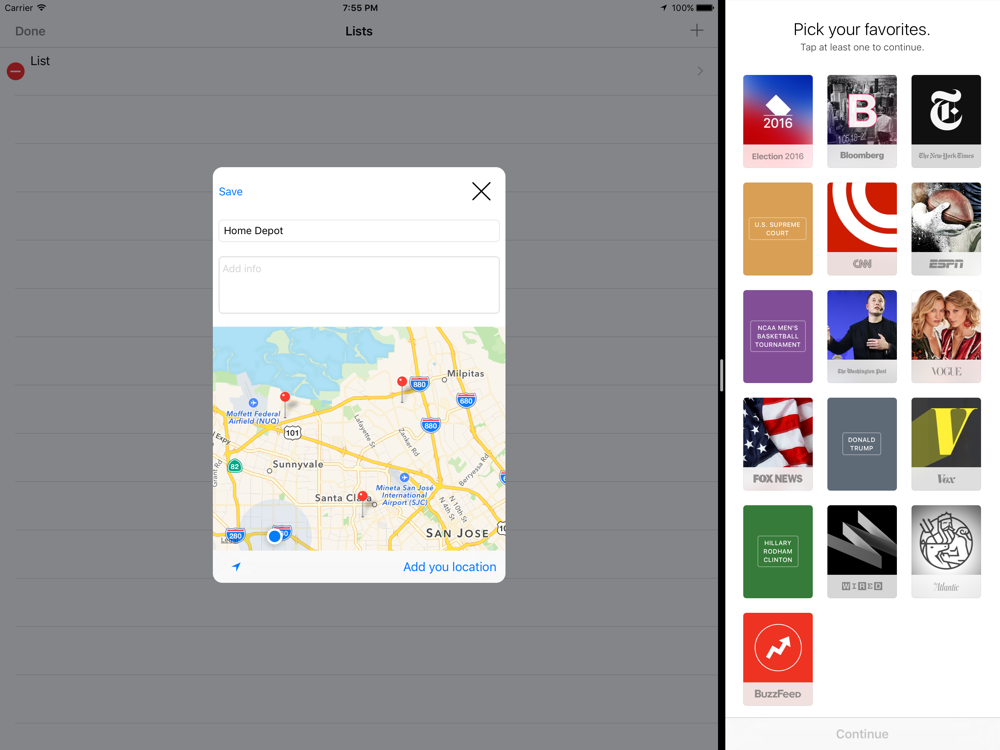Open the List row chevron
Screen dimensions: 1000x750
point(700,71)
